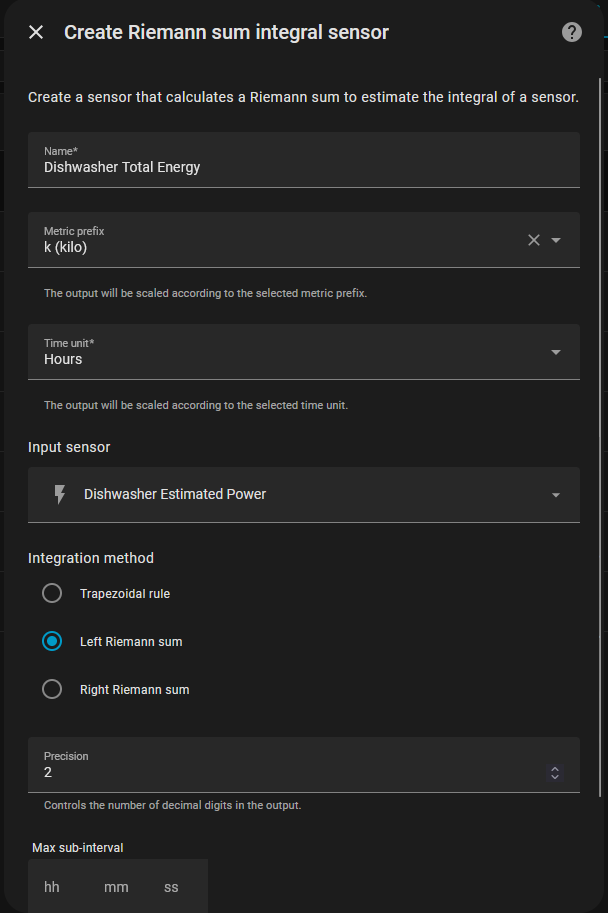608x913 pixels.
Task: Clear the Metric prefix selection
Action: [x=533, y=240]
